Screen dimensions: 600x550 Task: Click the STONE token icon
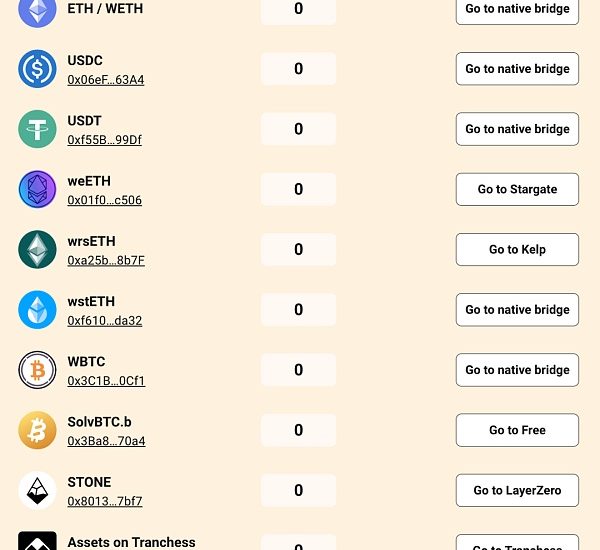38,490
